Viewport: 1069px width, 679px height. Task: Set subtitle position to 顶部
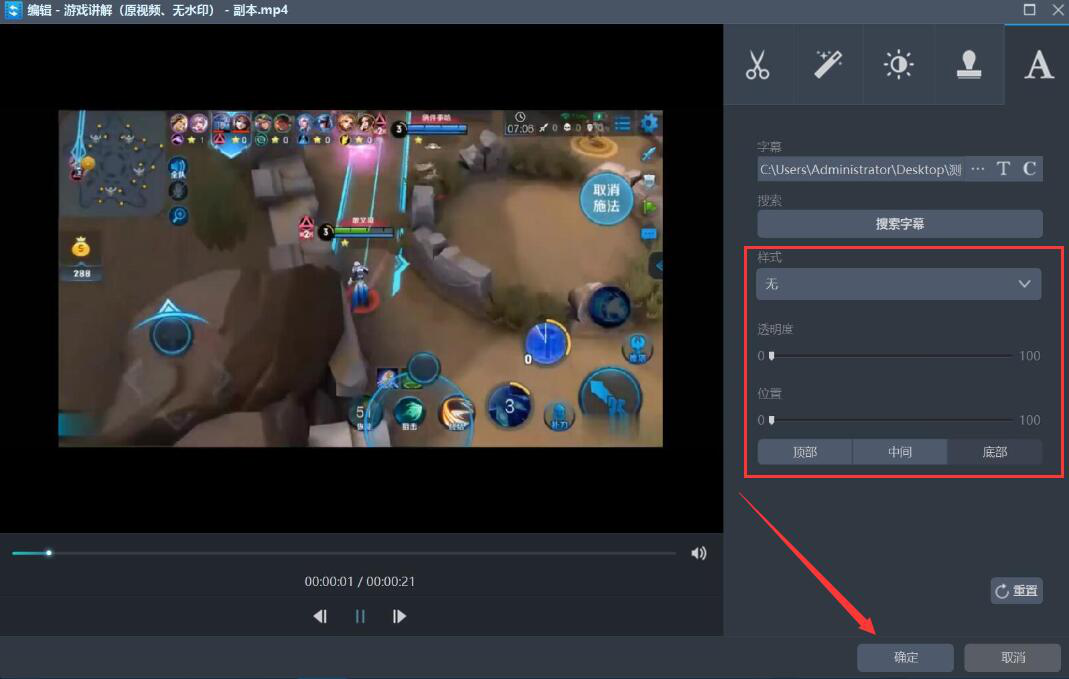[x=804, y=452]
